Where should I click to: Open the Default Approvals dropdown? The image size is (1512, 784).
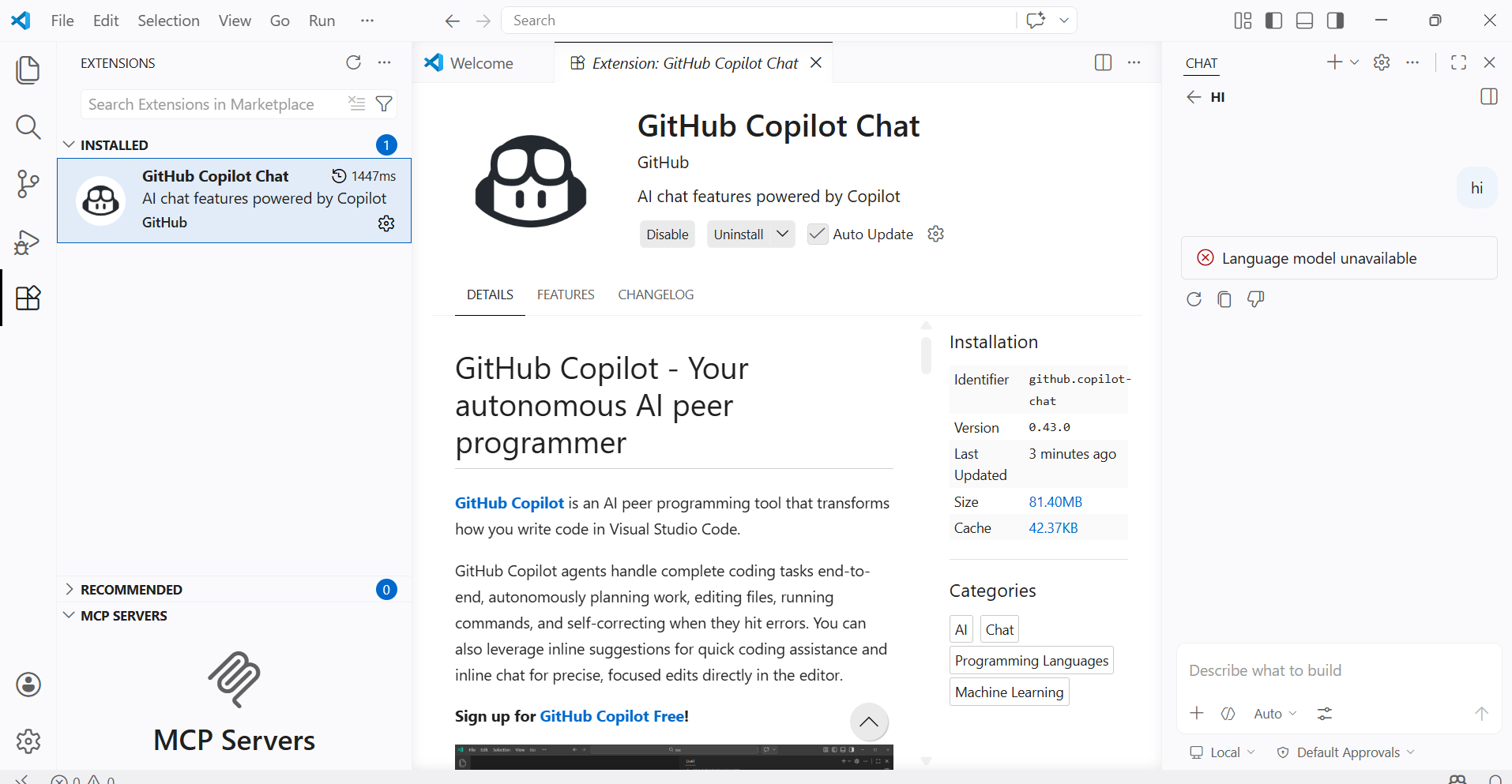pyautogui.click(x=1345, y=752)
